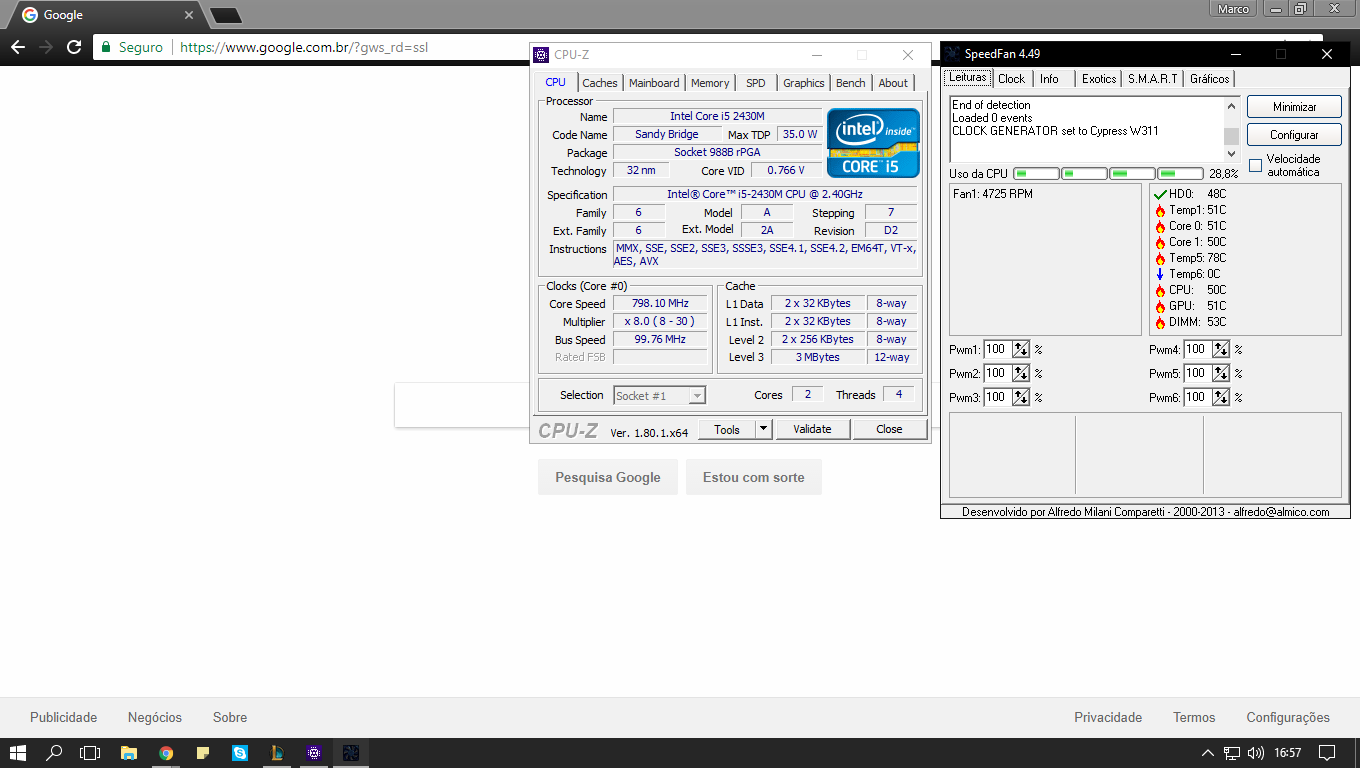Click the Intel Core i5 logo in CPU-Z
Screen dimensions: 1360x768
[x=874, y=143]
